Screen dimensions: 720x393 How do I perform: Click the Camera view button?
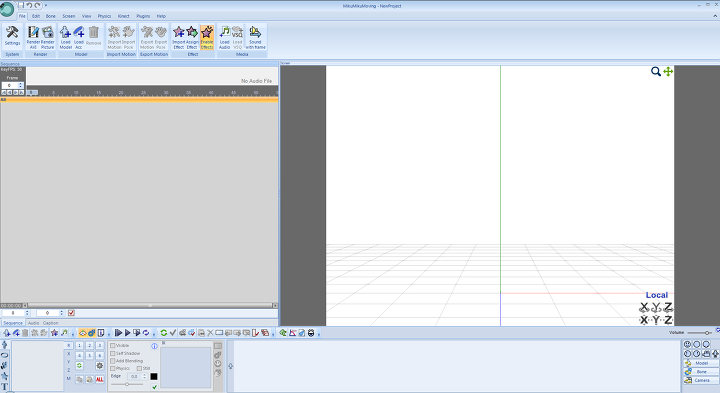click(701, 380)
